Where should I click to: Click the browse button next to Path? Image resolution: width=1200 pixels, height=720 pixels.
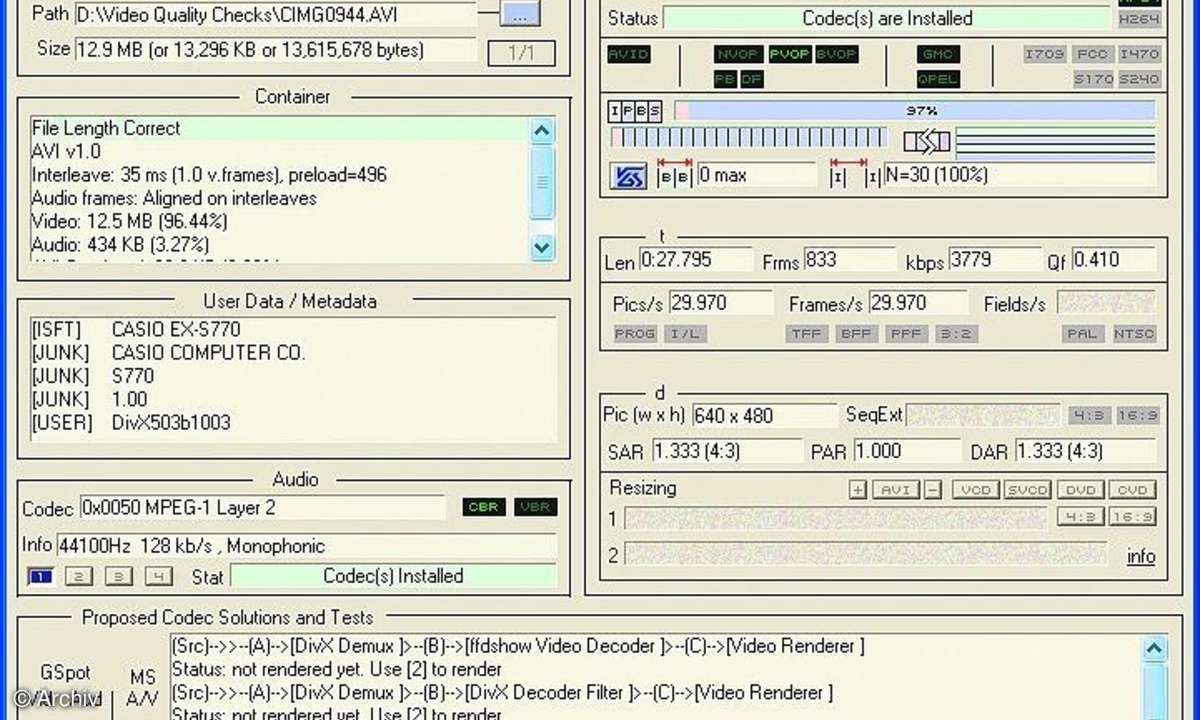pos(519,15)
